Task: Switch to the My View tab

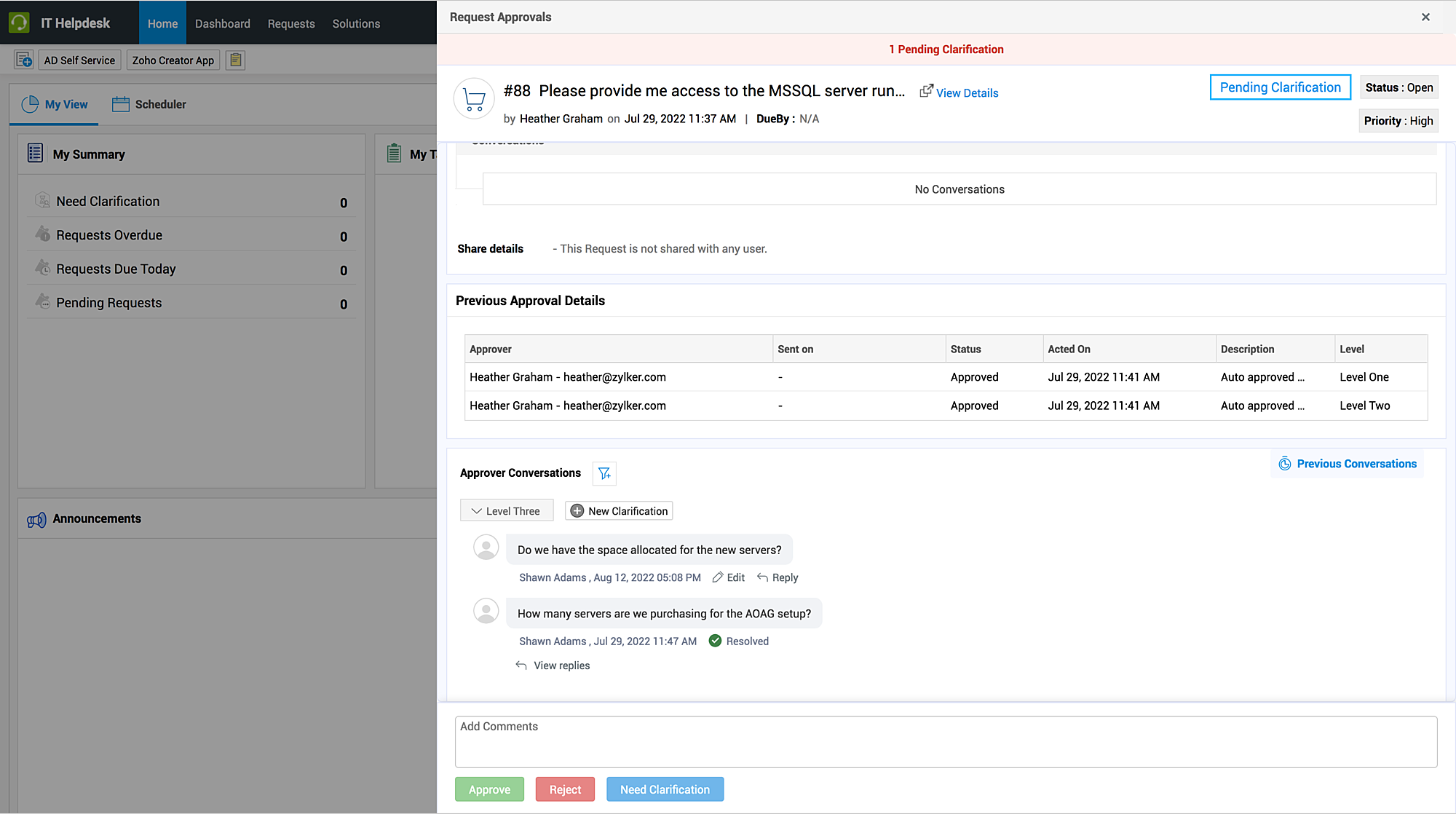Action: point(55,104)
